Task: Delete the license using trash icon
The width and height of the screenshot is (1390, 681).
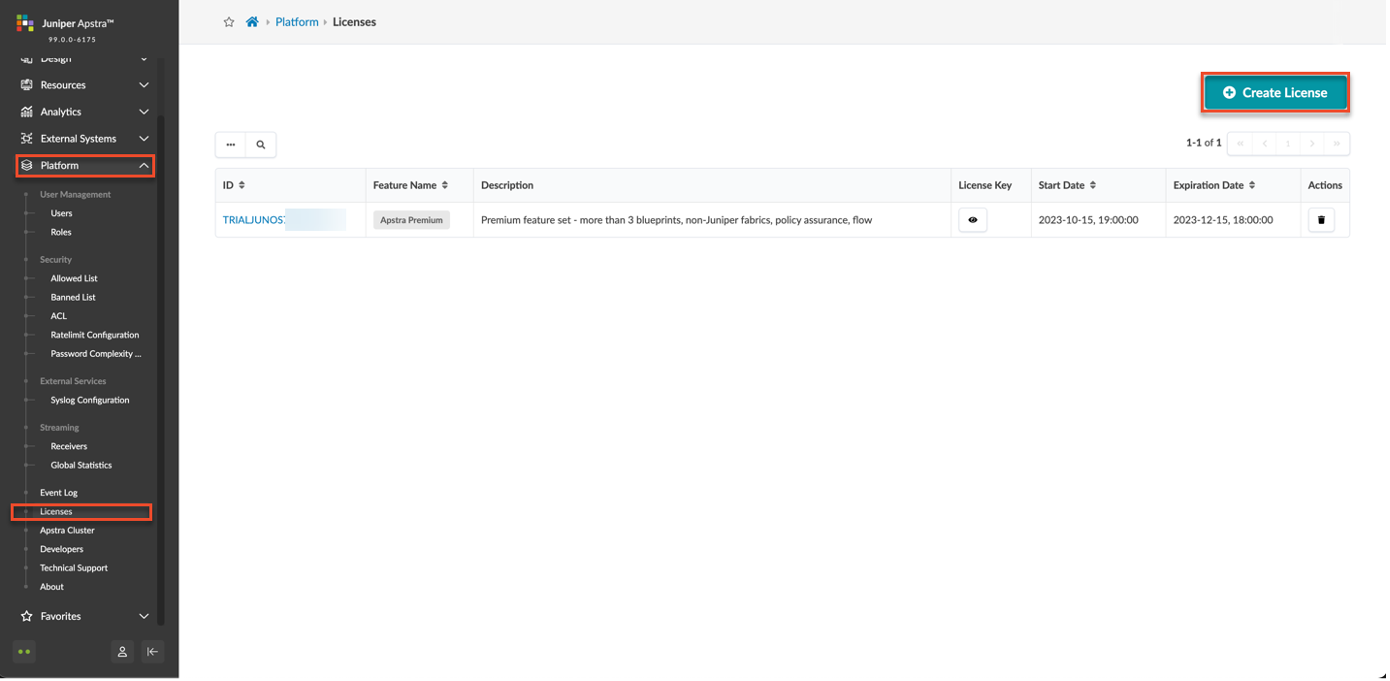Action: 1321,220
